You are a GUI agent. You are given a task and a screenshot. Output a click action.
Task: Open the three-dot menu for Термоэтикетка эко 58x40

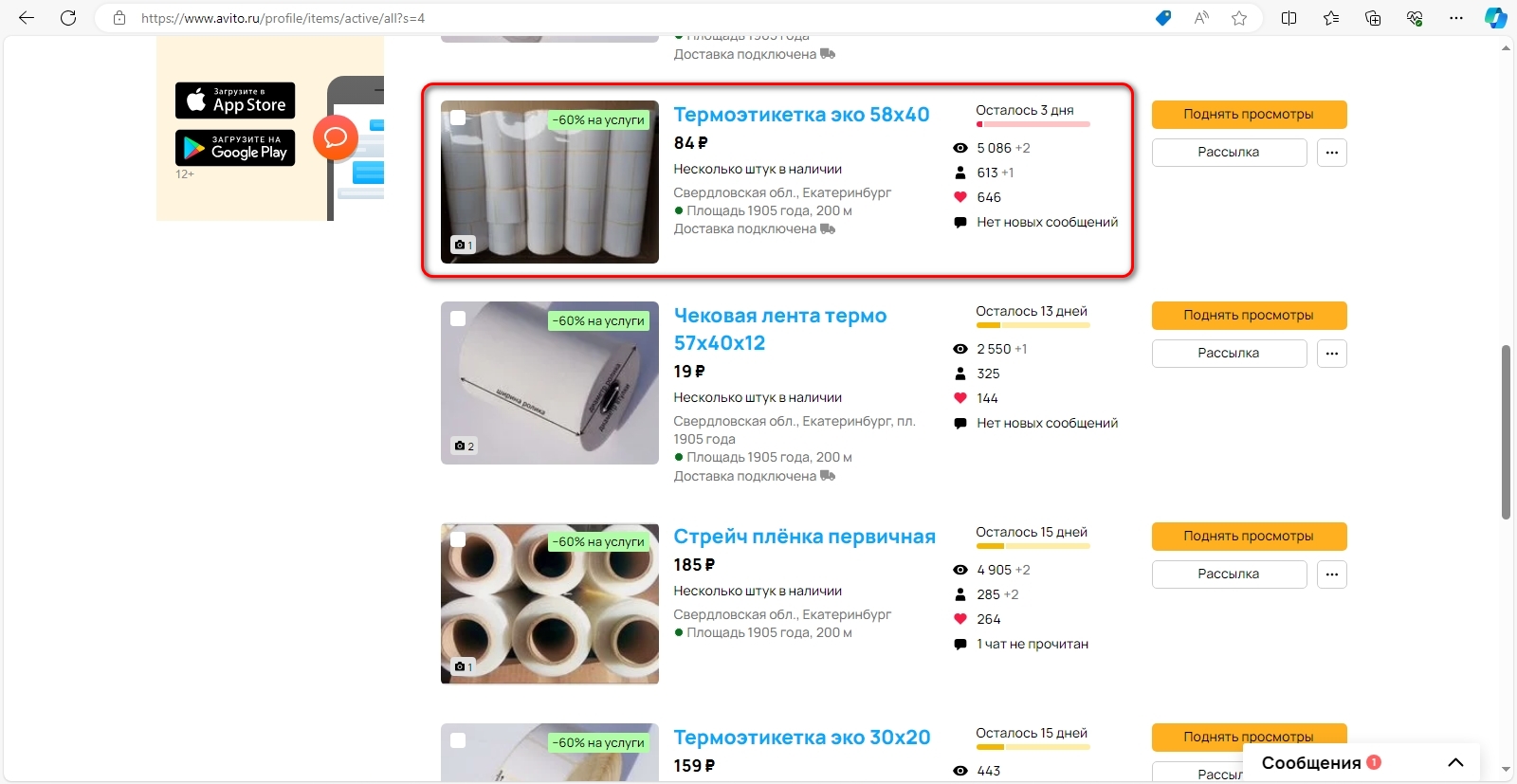[x=1332, y=153]
